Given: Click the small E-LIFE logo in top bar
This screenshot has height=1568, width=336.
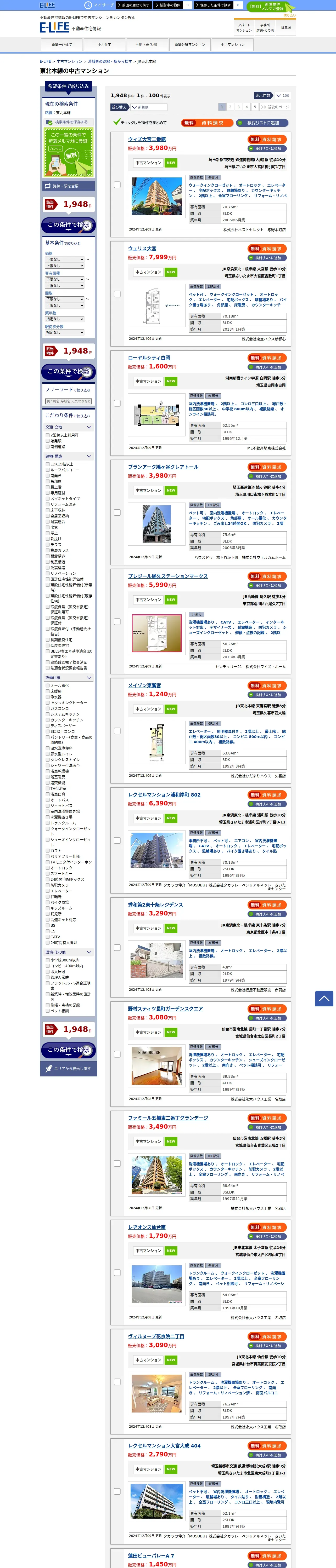Looking at the screenshot, I should (47, 5).
